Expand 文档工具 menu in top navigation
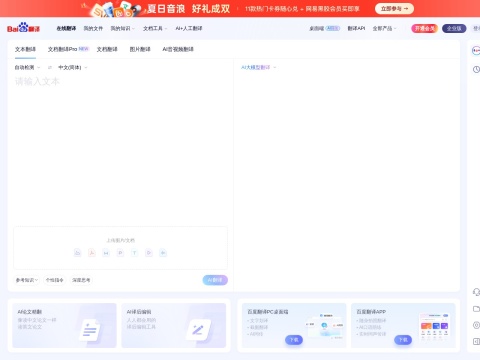This screenshot has width=480, height=360. coord(155,28)
